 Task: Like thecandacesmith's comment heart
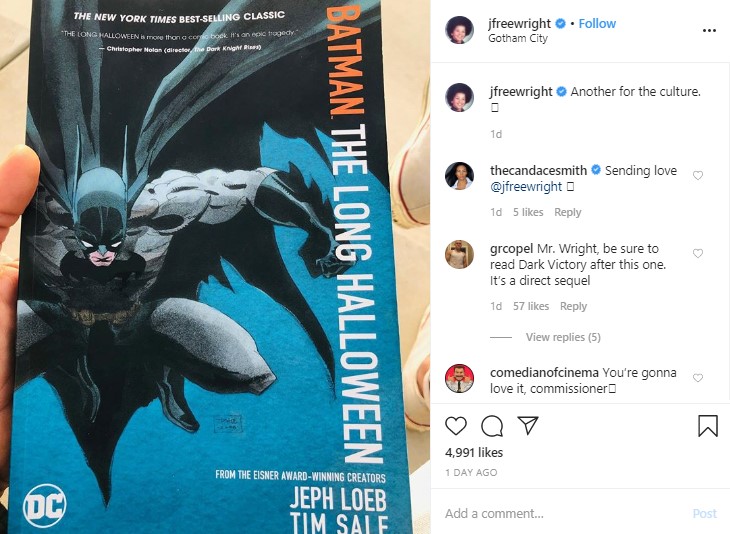(x=698, y=176)
